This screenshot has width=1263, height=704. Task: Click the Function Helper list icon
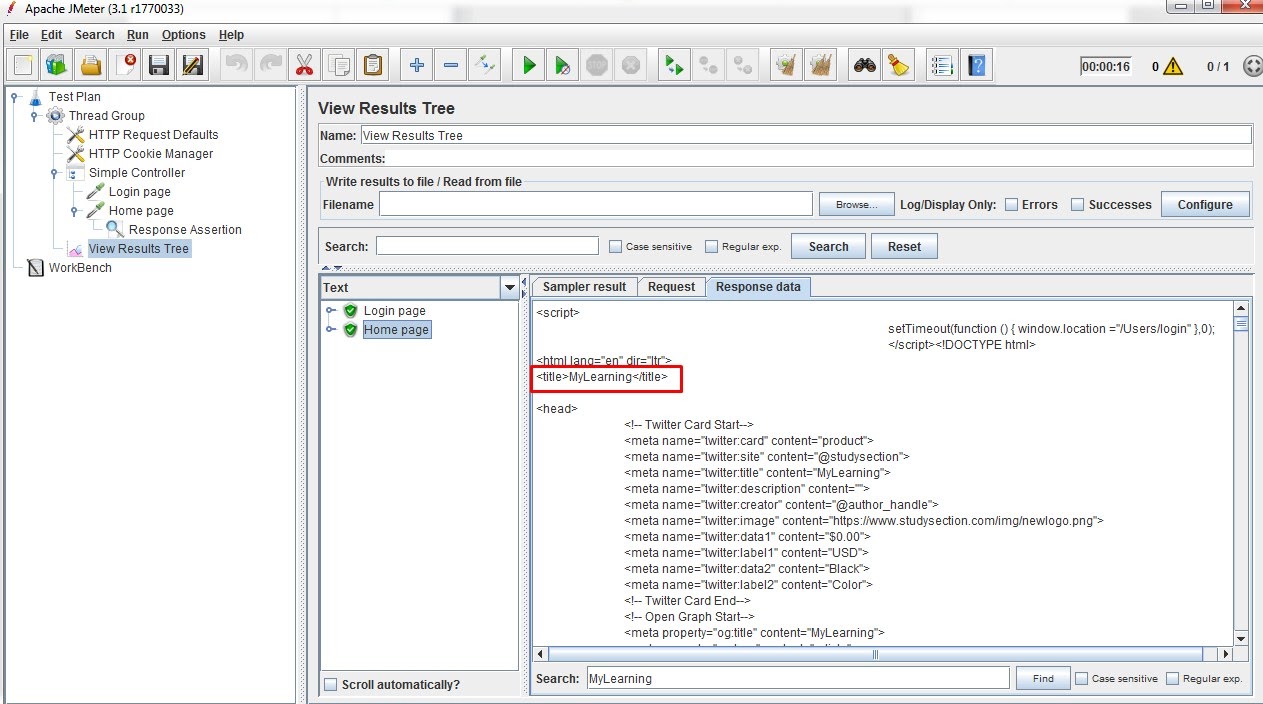pos(941,66)
